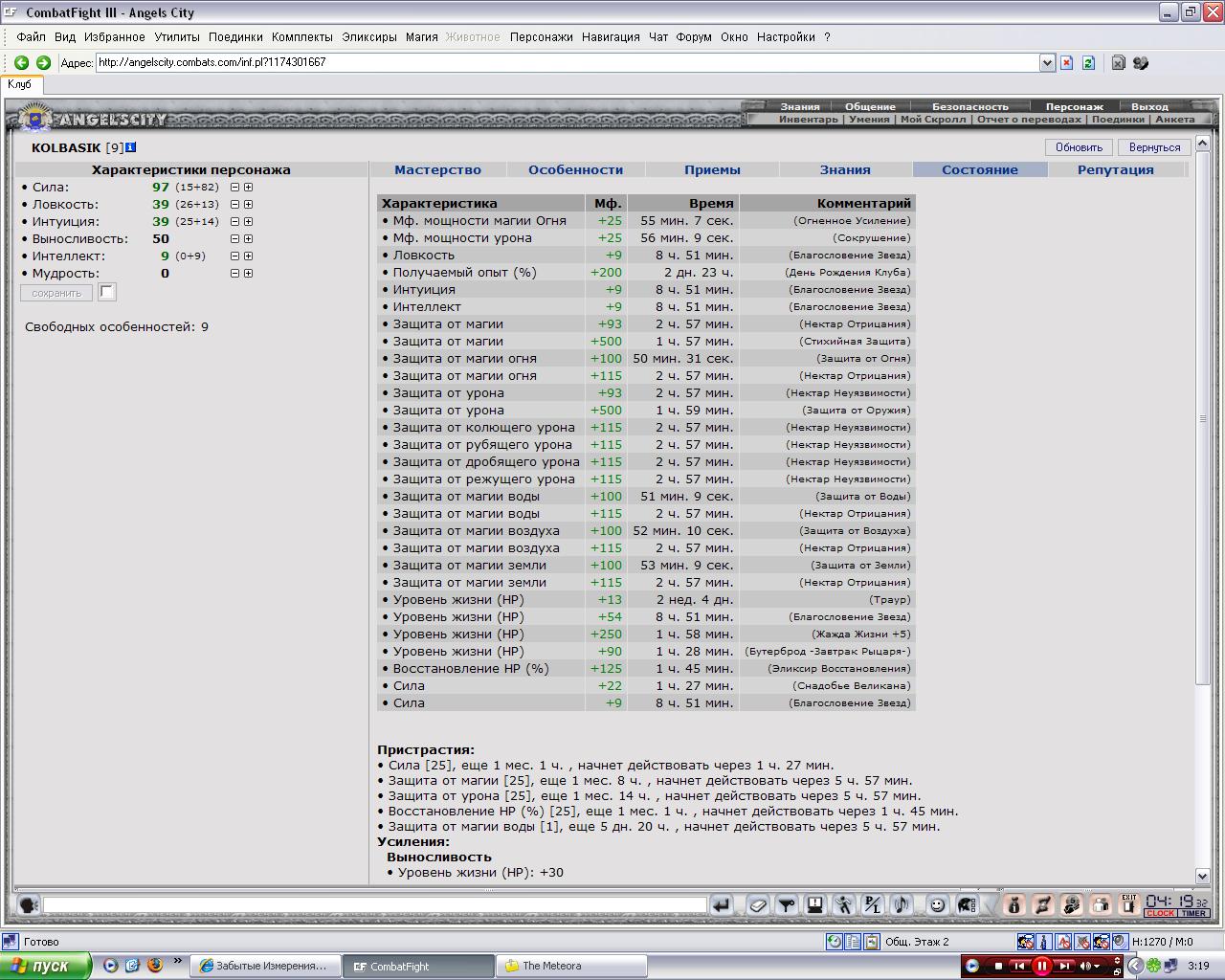Image resolution: width=1225 pixels, height=980 pixels.
Task: Increase Сила with its plus button
Action: (x=248, y=188)
